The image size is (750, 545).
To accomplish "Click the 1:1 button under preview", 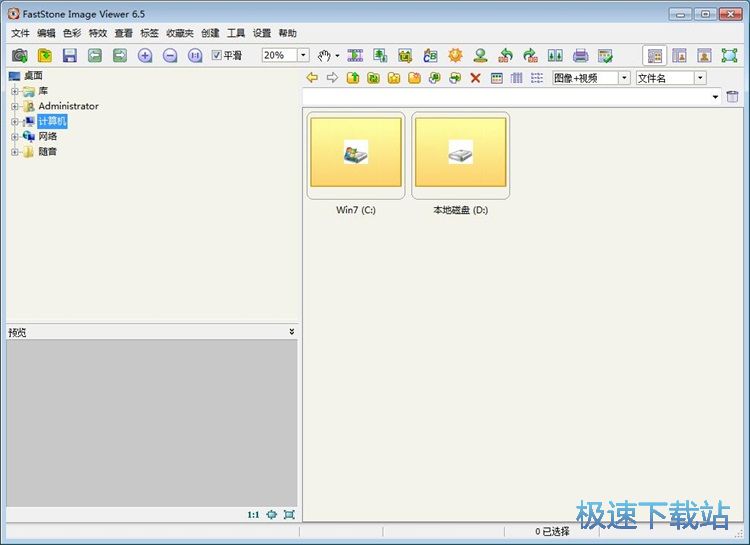I will tap(253, 515).
